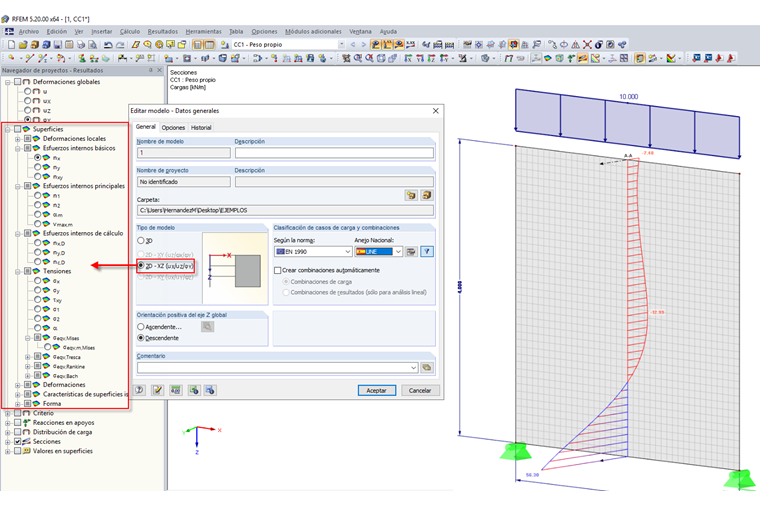
Task: Click the New model toolbar icon
Action: 11,45
